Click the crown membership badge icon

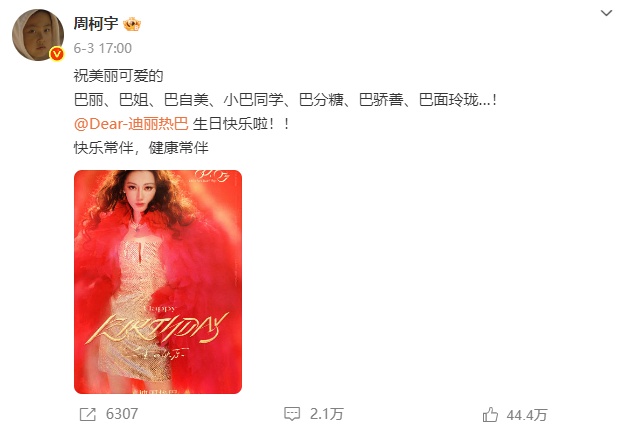click(132, 25)
